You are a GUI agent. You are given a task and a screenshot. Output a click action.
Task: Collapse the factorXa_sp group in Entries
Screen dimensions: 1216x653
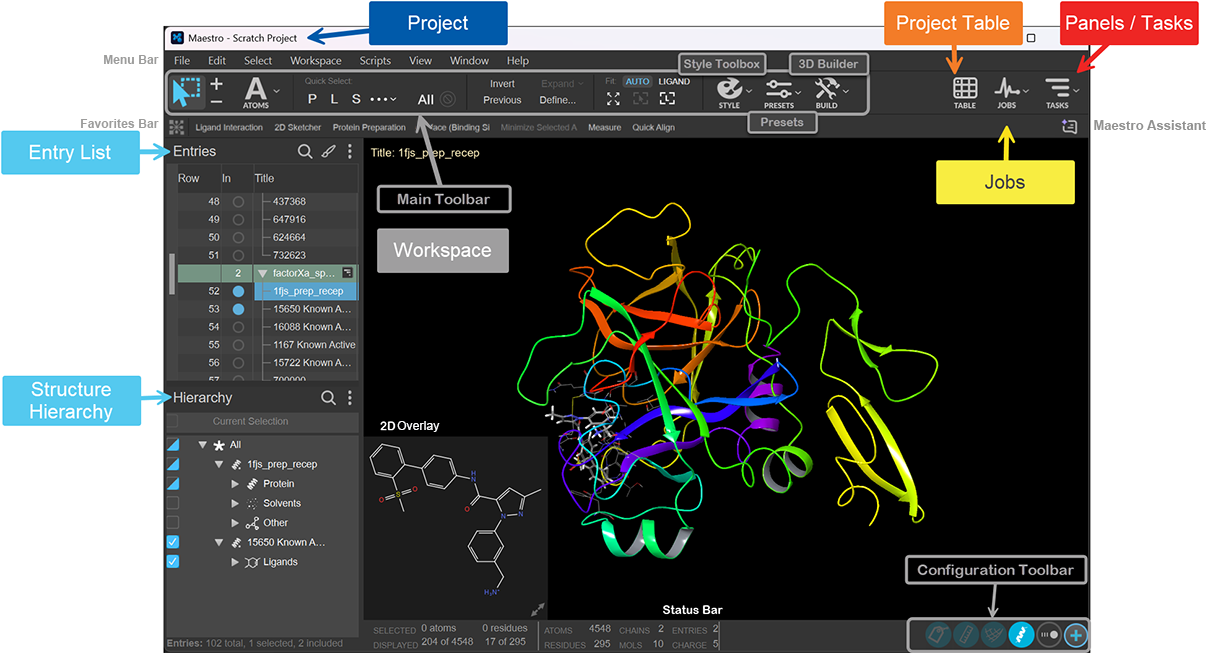[263, 273]
